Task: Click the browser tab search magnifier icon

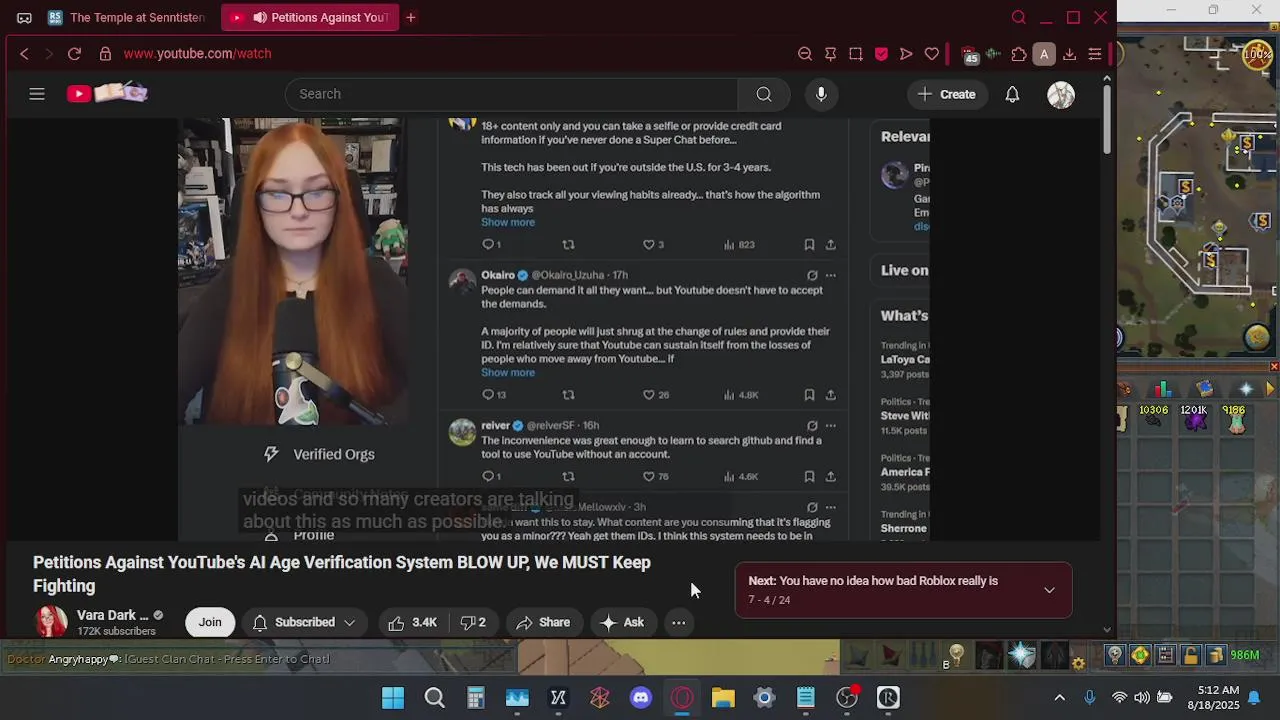Action: click(x=1018, y=17)
